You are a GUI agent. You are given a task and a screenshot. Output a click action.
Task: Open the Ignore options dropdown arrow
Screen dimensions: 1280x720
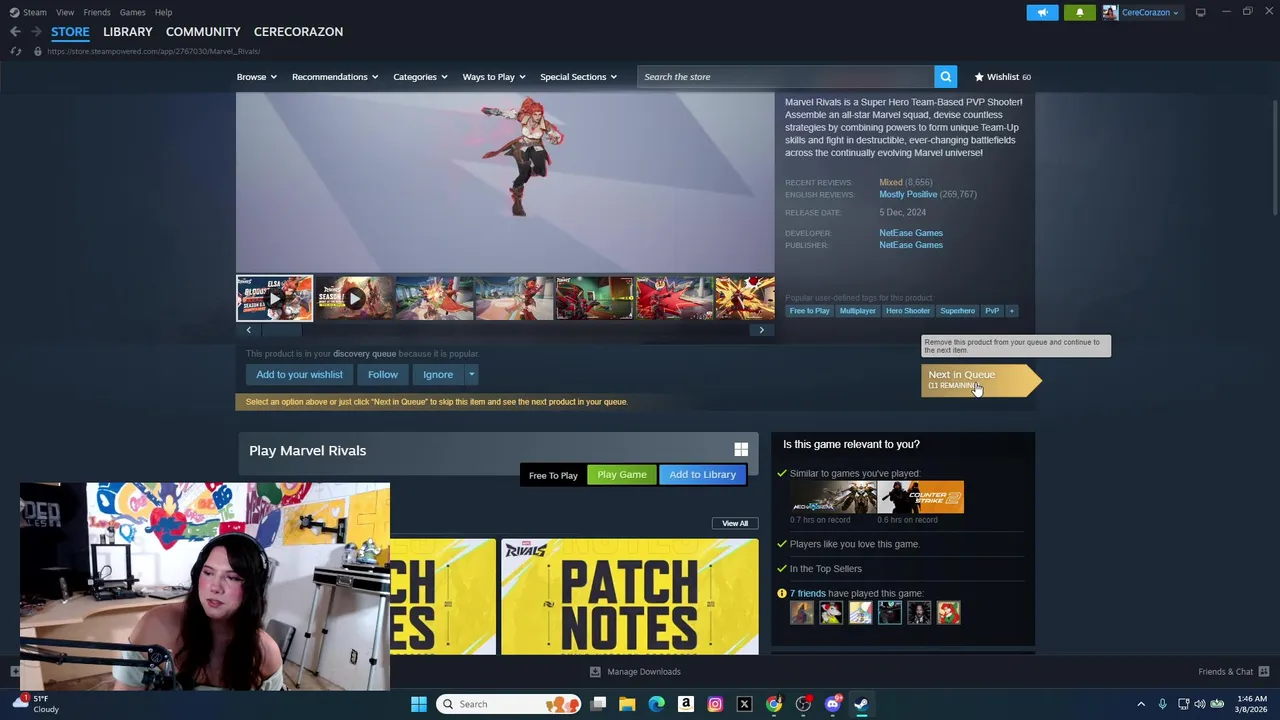(x=471, y=375)
